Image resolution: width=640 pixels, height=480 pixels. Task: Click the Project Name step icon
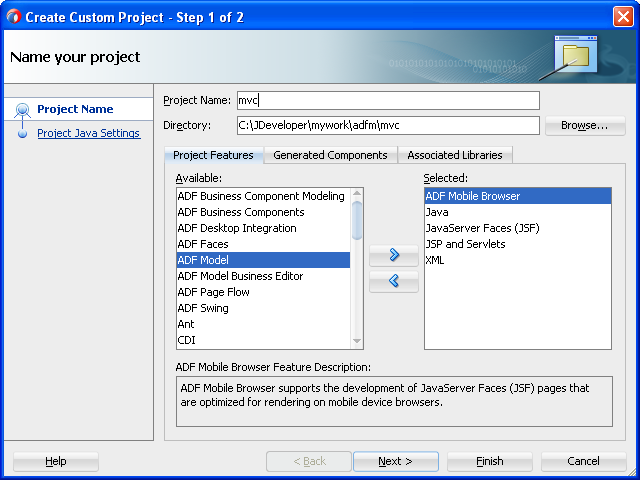click(x=22, y=110)
